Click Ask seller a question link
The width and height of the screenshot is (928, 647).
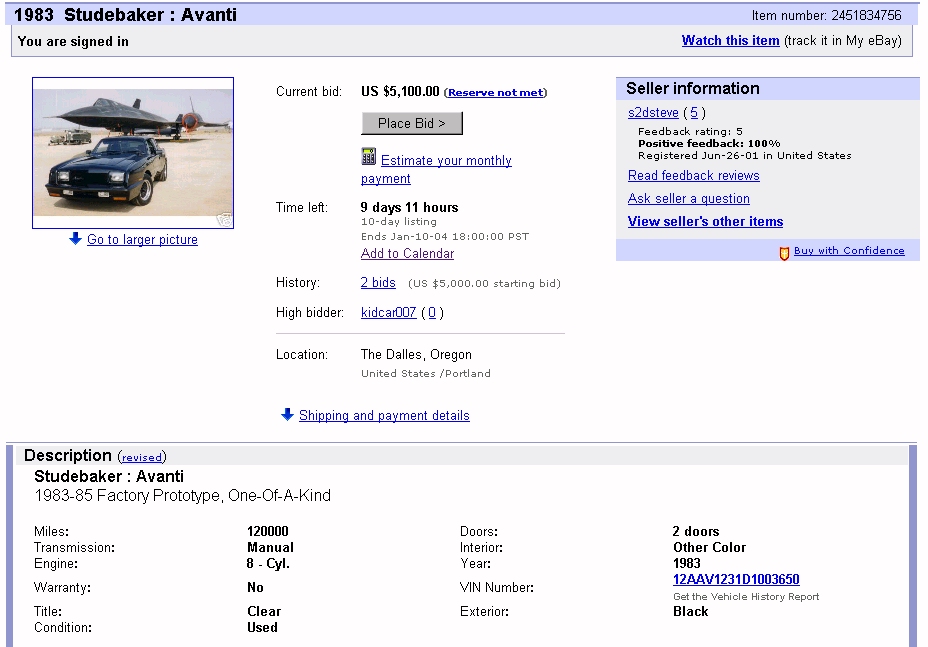689,198
